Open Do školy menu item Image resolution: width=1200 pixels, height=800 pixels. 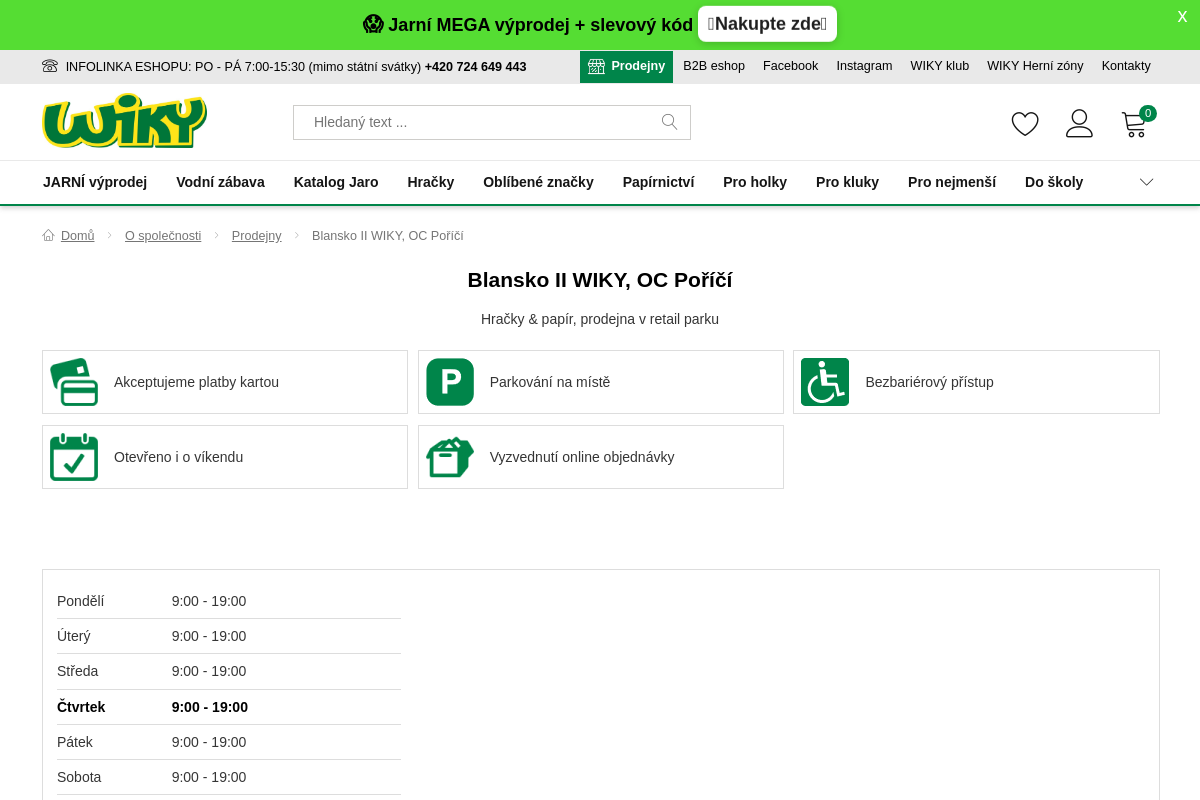click(1054, 182)
